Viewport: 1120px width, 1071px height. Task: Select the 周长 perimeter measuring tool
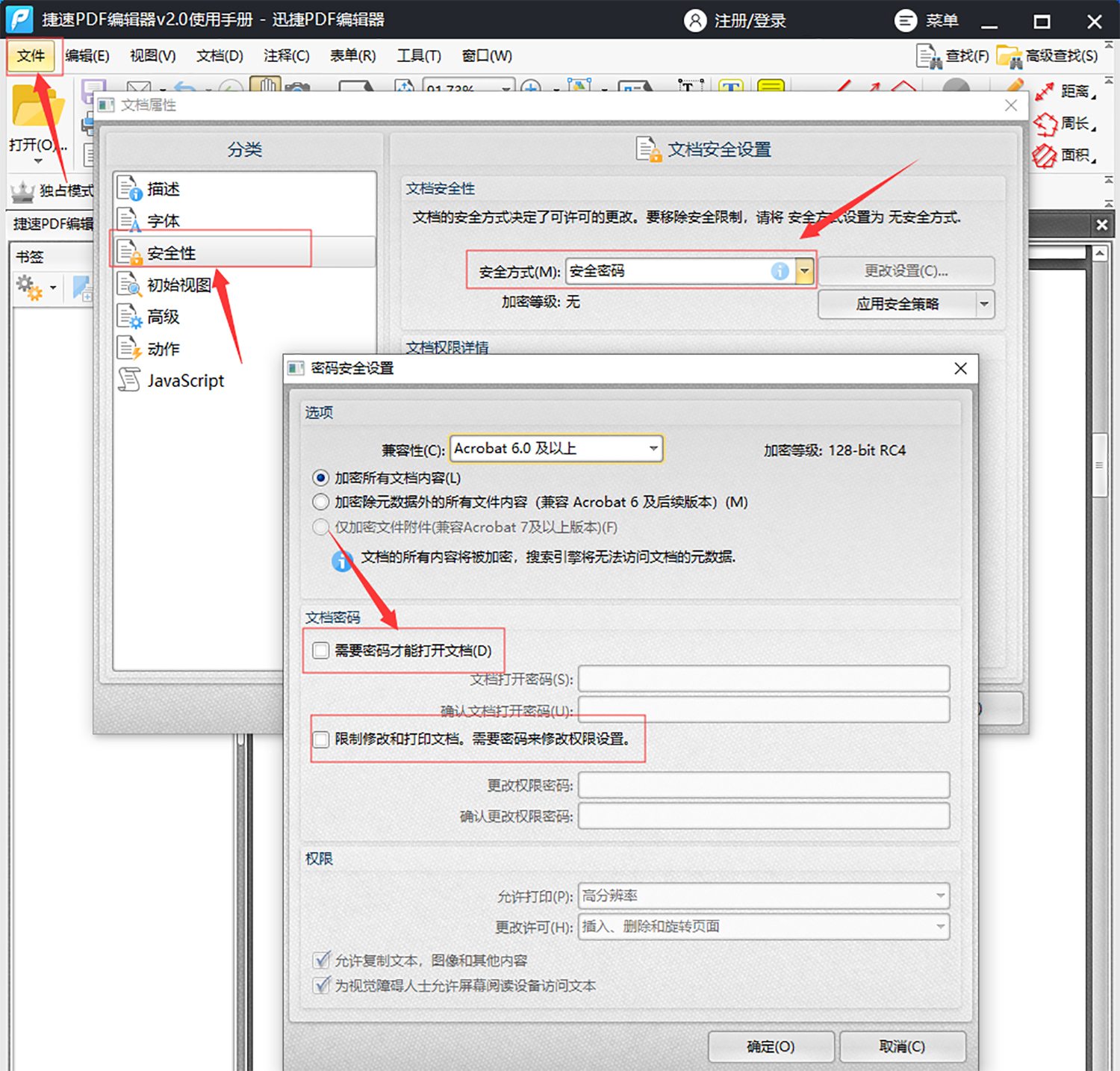click(x=1065, y=123)
